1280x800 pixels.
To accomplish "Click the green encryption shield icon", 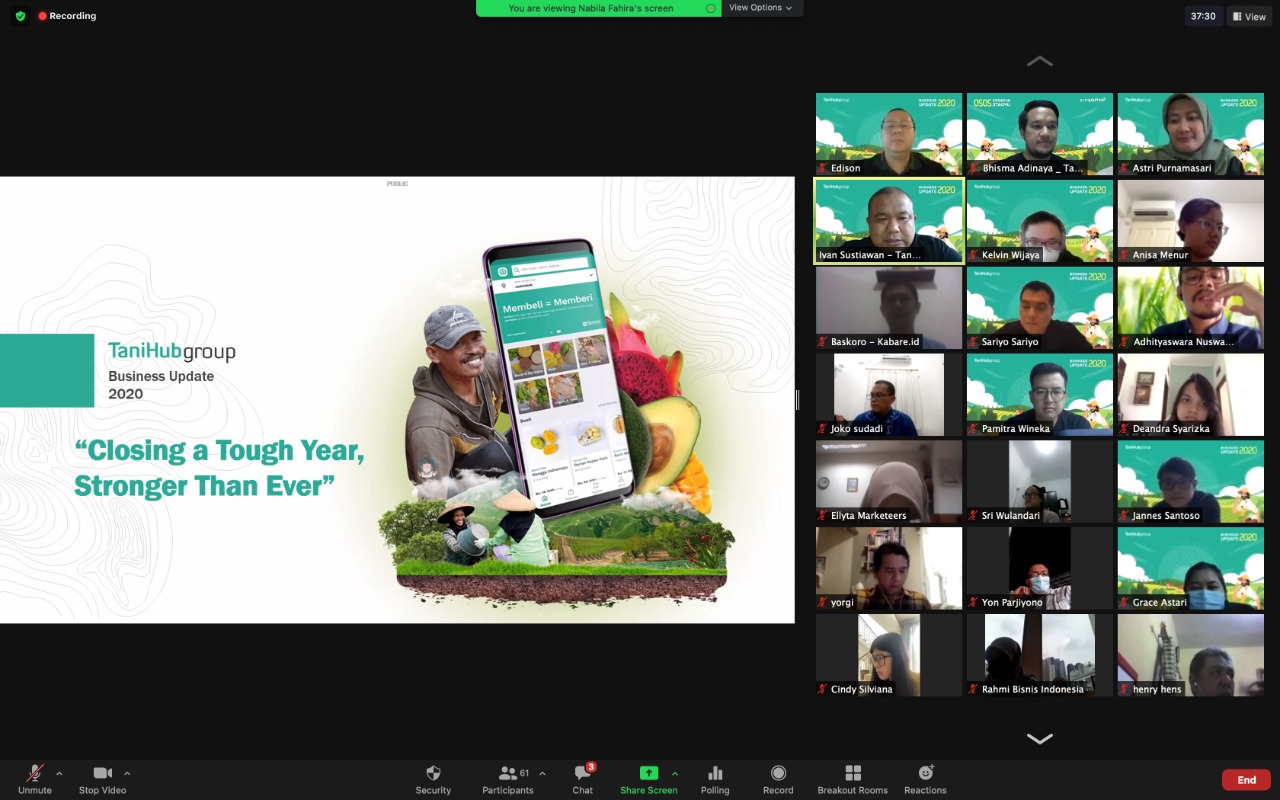I will point(20,16).
